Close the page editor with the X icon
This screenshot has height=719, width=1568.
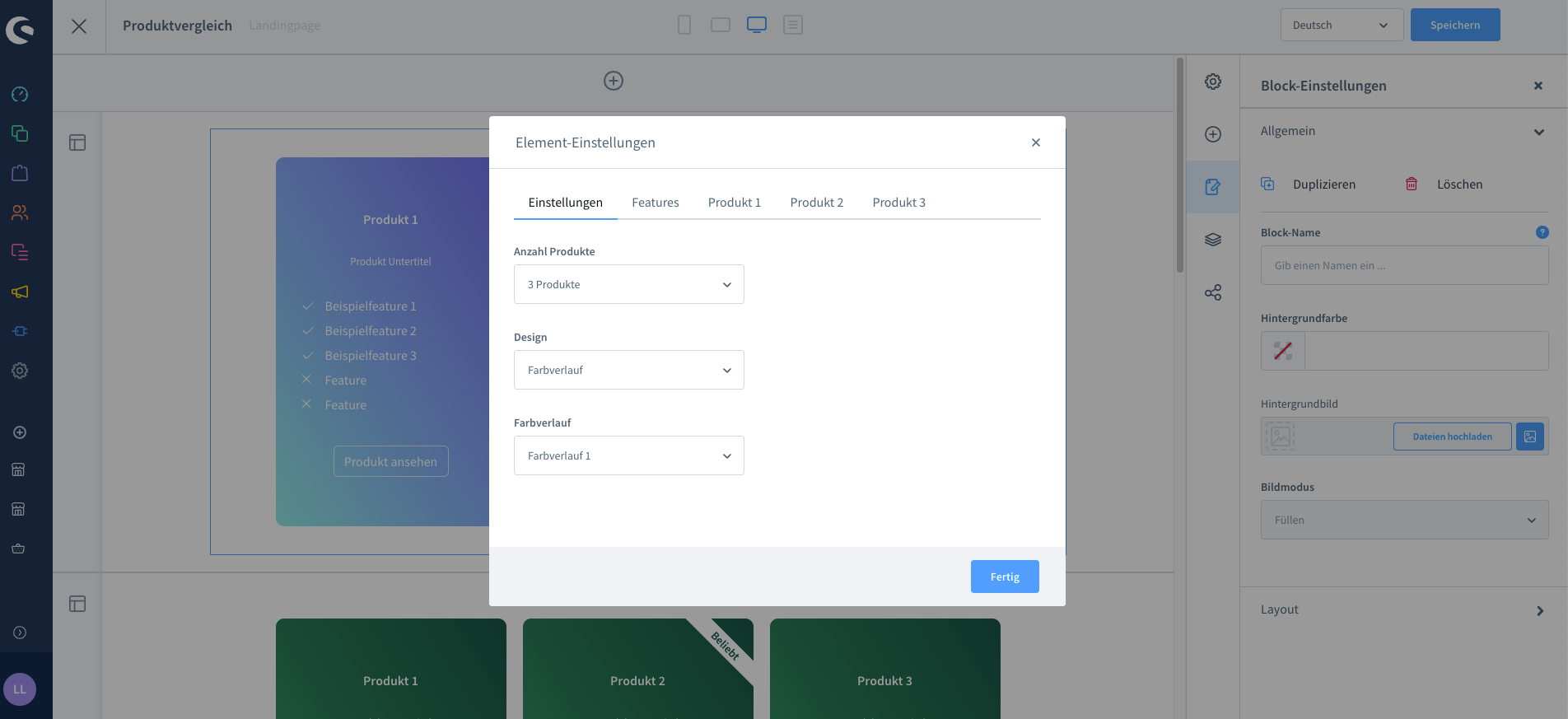(x=79, y=26)
